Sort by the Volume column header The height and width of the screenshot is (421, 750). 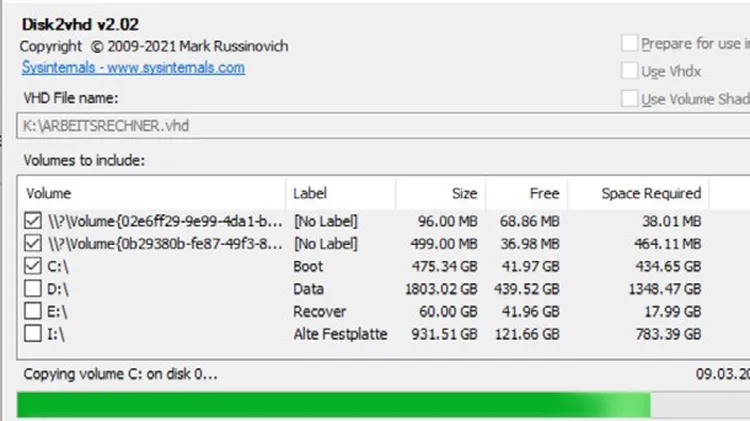150,194
